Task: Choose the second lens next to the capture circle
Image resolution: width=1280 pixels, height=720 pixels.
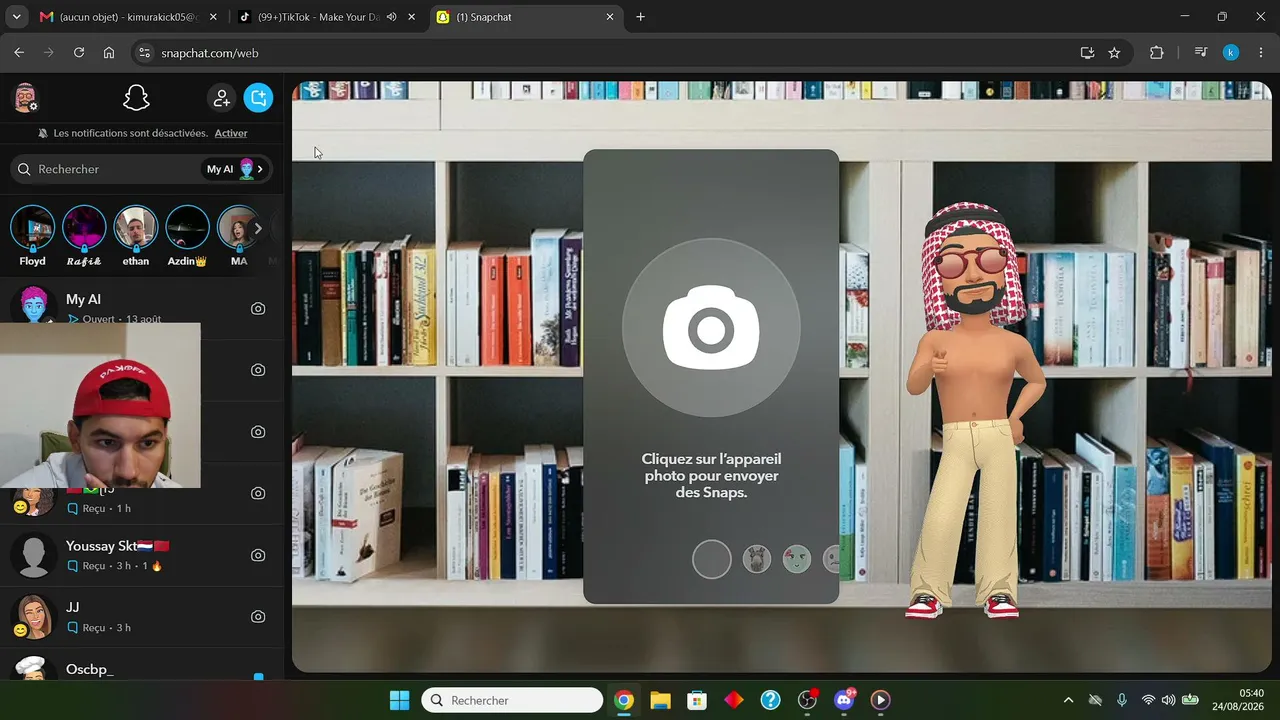Action: pos(757,559)
